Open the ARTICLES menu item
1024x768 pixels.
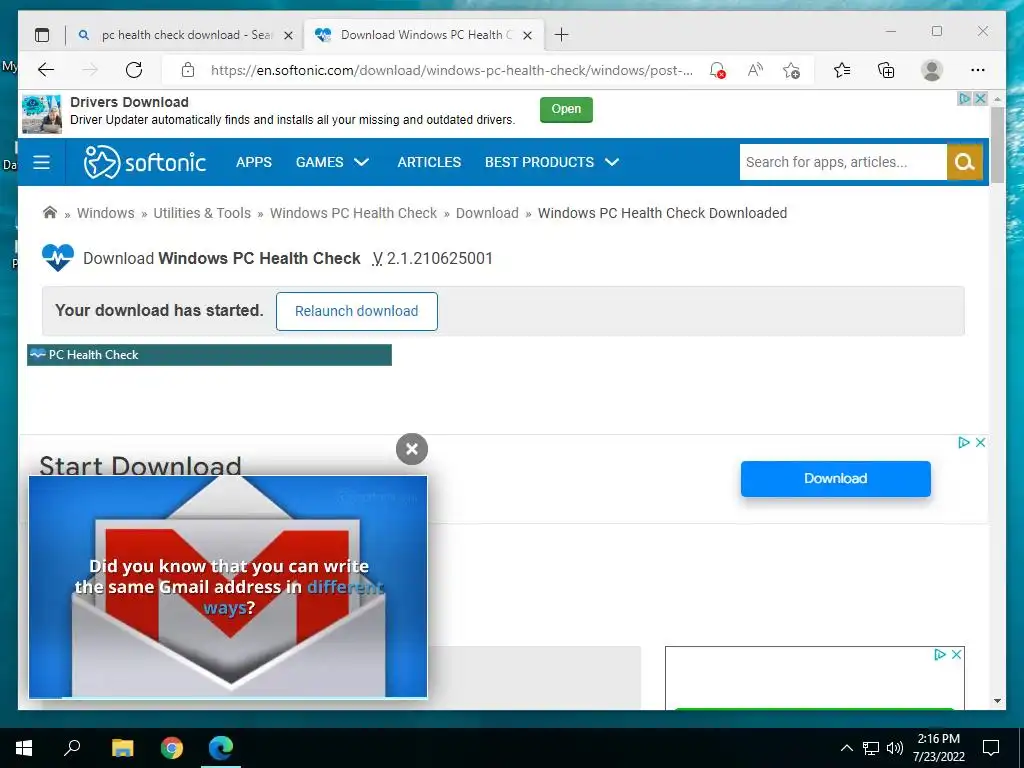coord(429,162)
